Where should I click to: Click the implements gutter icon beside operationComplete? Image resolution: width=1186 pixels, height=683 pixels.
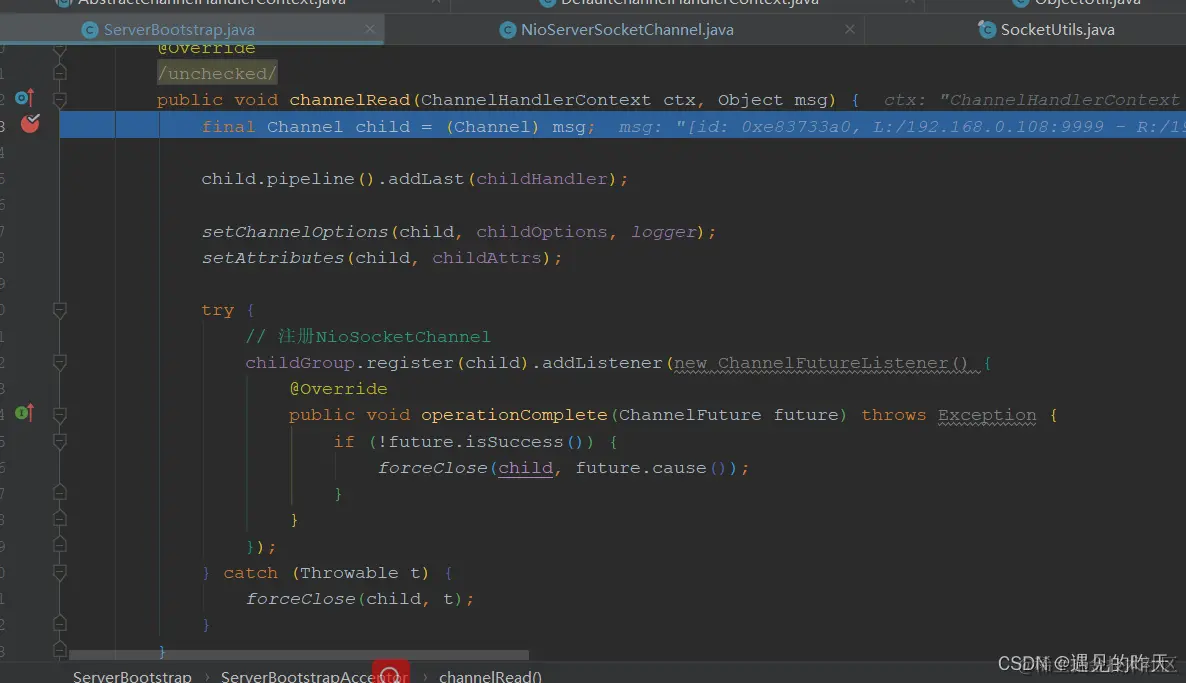click(24, 412)
